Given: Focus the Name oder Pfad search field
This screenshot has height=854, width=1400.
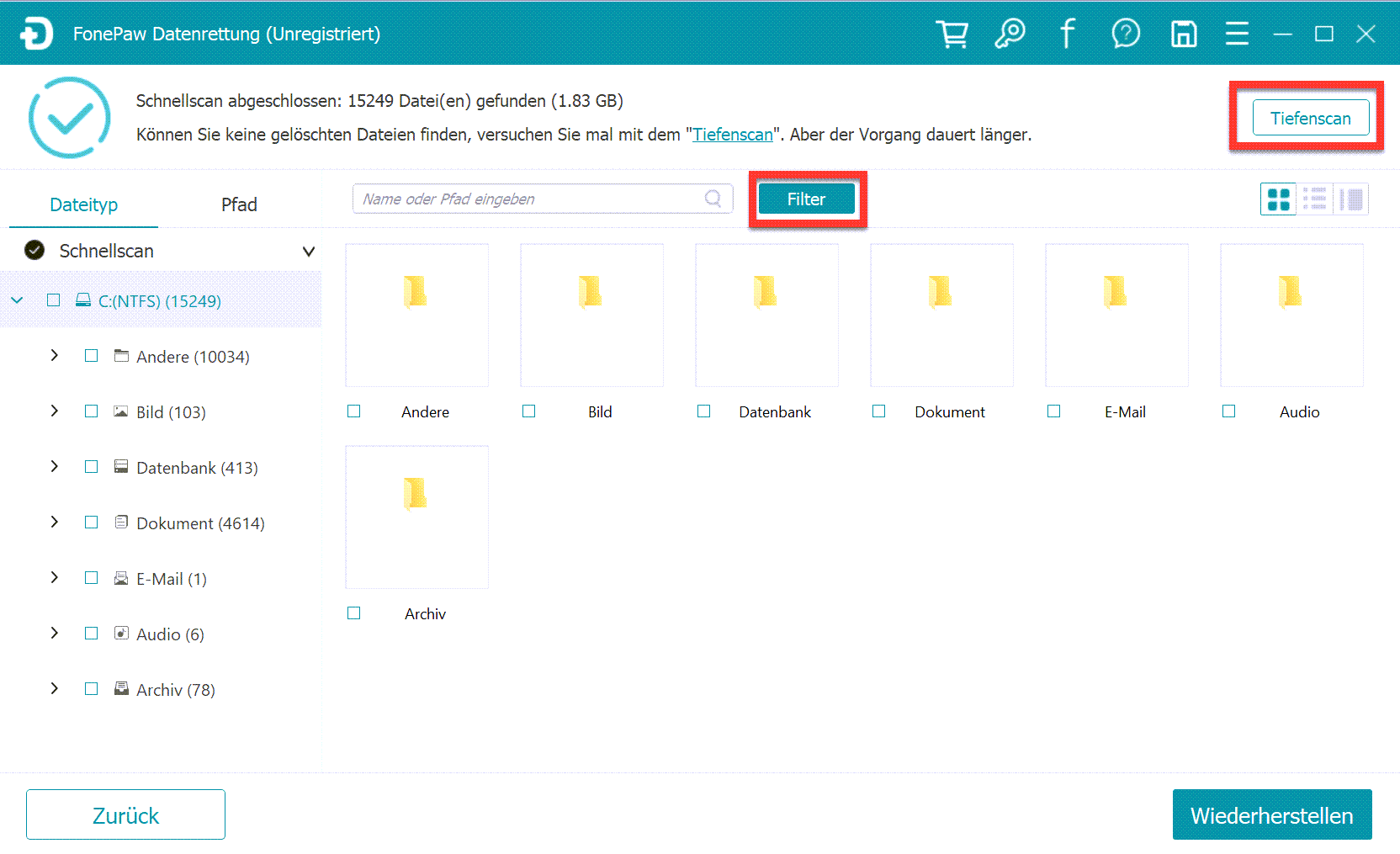Looking at the screenshot, I should [542, 199].
